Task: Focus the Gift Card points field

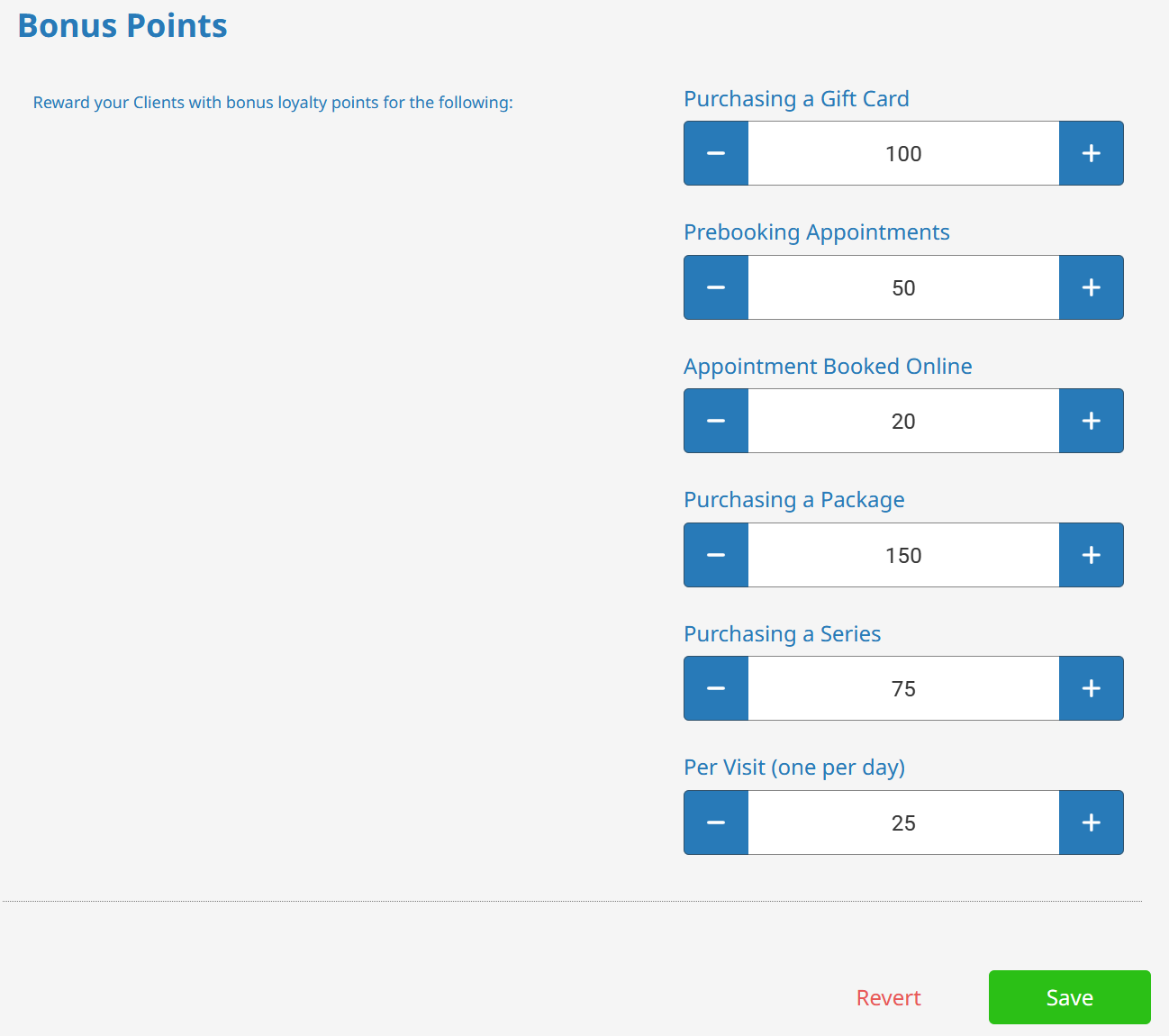Action: 903,153
